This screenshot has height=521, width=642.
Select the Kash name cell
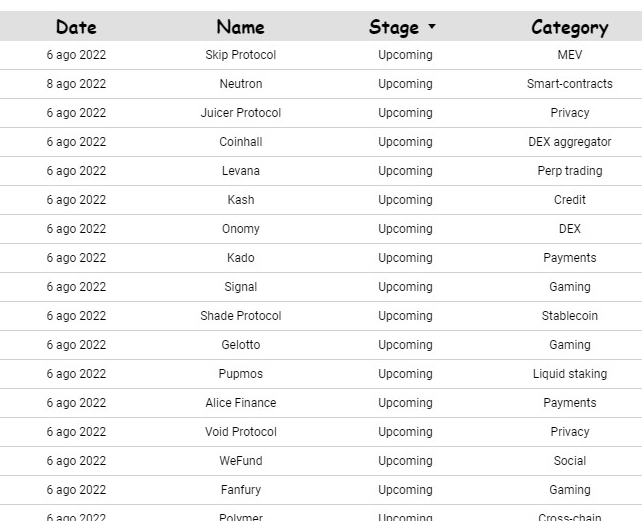(240, 200)
